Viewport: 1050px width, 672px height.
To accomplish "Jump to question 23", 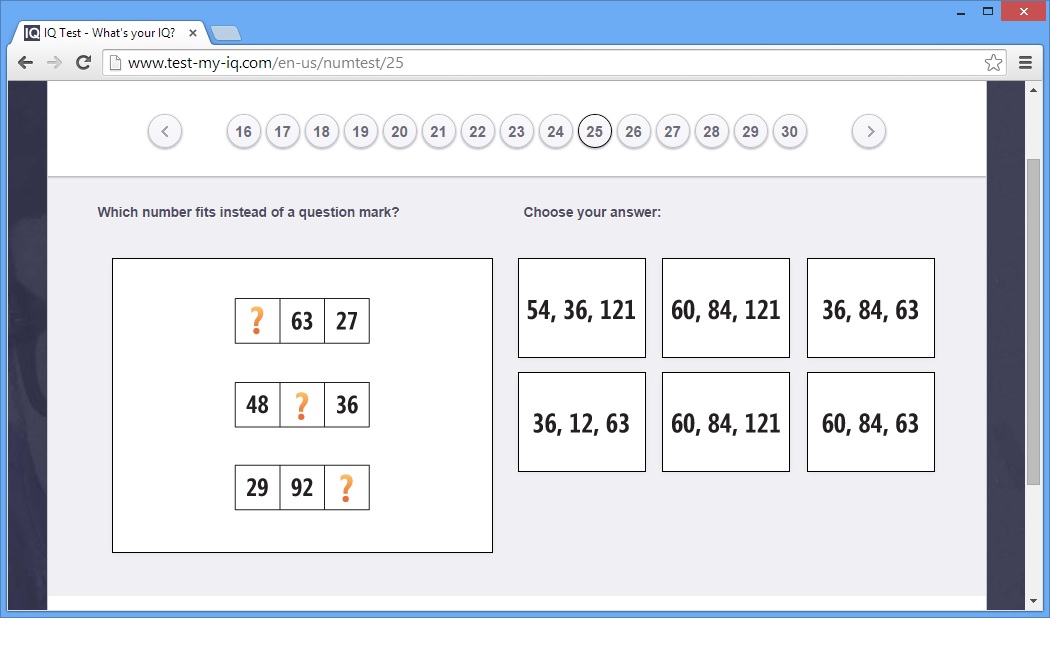I will pos(516,131).
